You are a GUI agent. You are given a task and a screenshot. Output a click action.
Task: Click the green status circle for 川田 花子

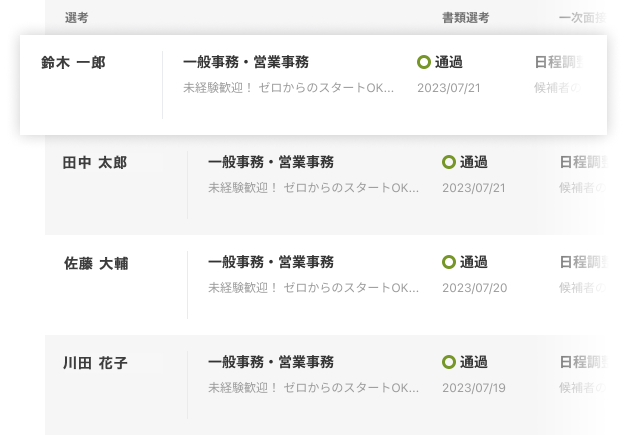pos(448,362)
